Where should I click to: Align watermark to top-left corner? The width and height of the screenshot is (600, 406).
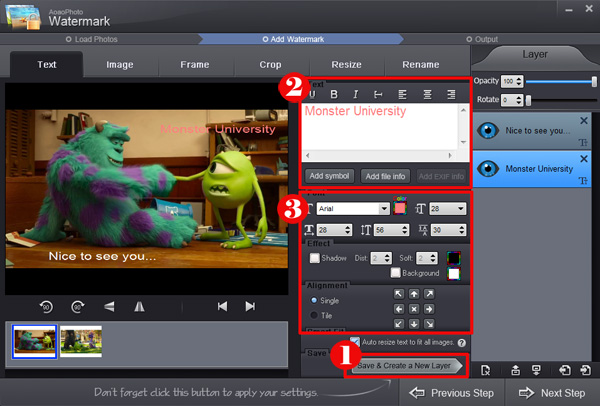click(399, 293)
